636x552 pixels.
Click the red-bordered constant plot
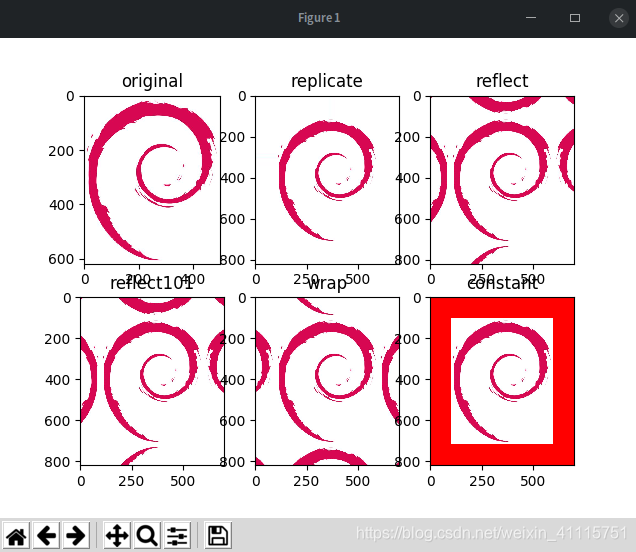pyautogui.click(x=503, y=381)
